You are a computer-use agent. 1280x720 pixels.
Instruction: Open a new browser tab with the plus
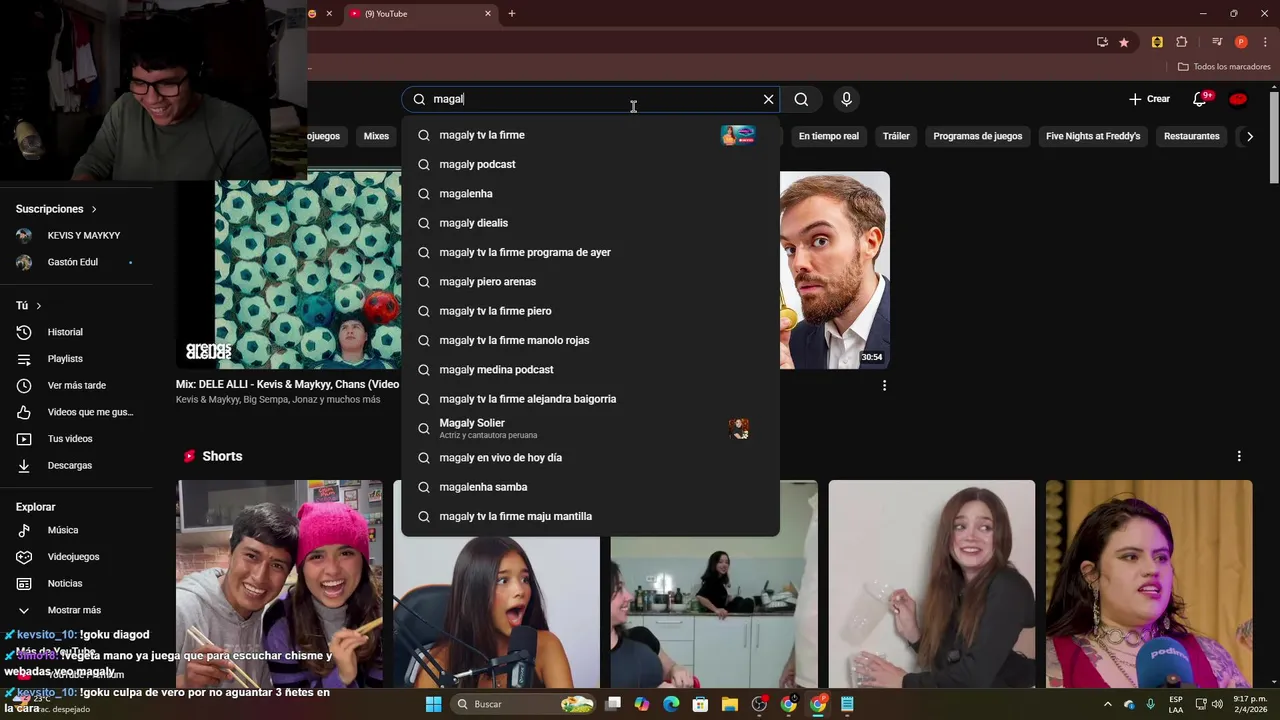[512, 14]
